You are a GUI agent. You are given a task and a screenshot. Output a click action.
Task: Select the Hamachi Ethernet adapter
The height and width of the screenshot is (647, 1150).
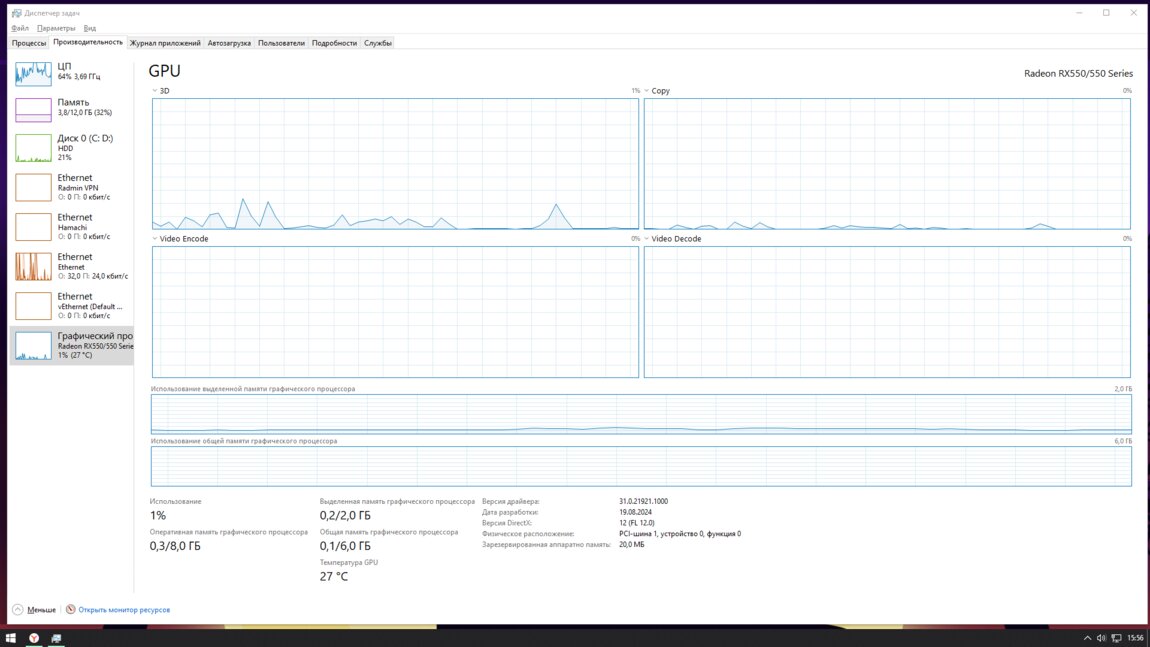[x=70, y=226]
